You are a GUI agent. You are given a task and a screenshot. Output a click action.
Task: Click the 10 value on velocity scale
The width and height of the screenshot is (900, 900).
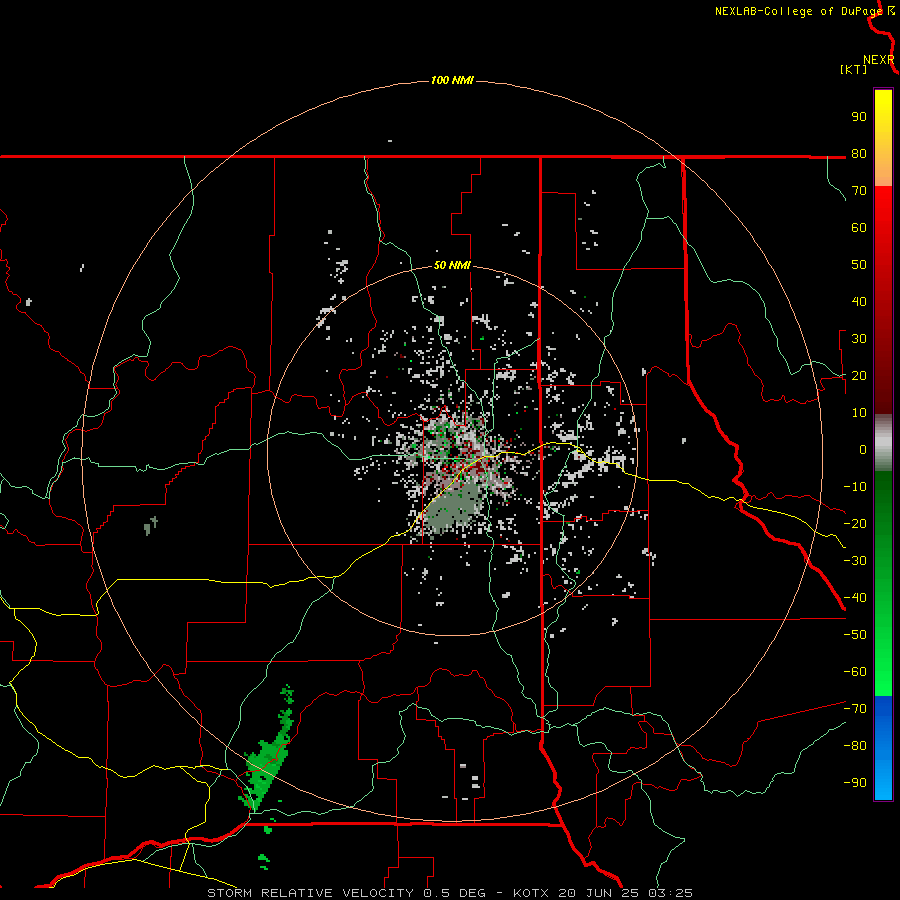(x=859, y=413)
